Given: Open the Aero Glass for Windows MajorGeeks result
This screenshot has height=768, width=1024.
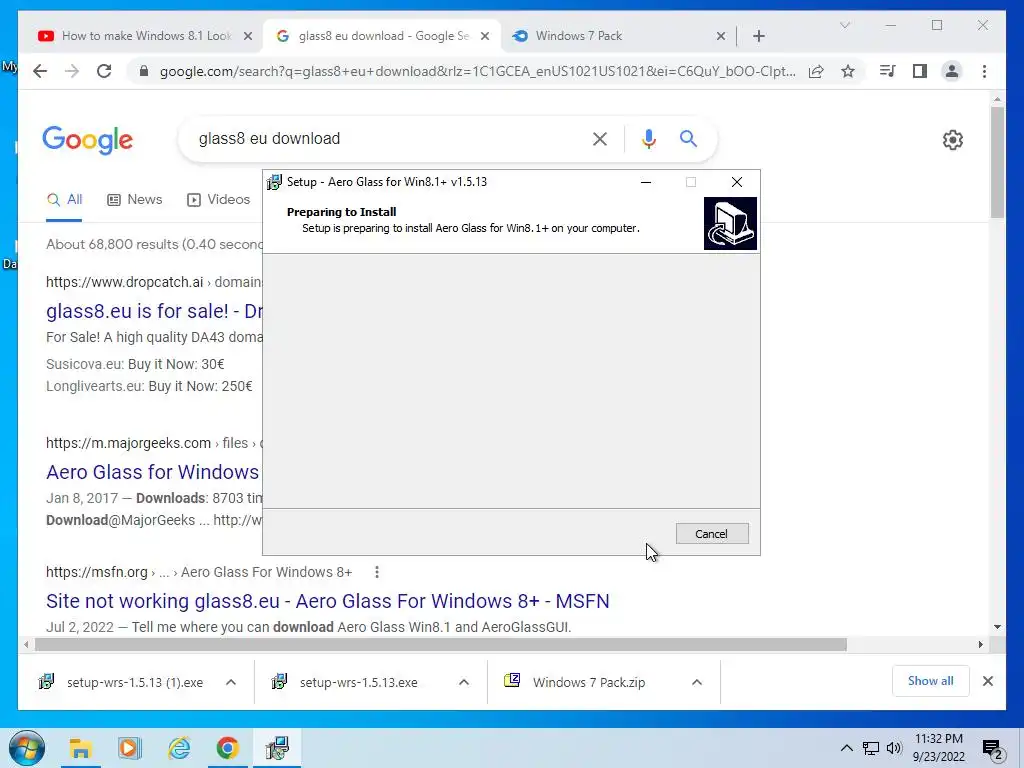Looking at the screenshot, I should point(153,472).
